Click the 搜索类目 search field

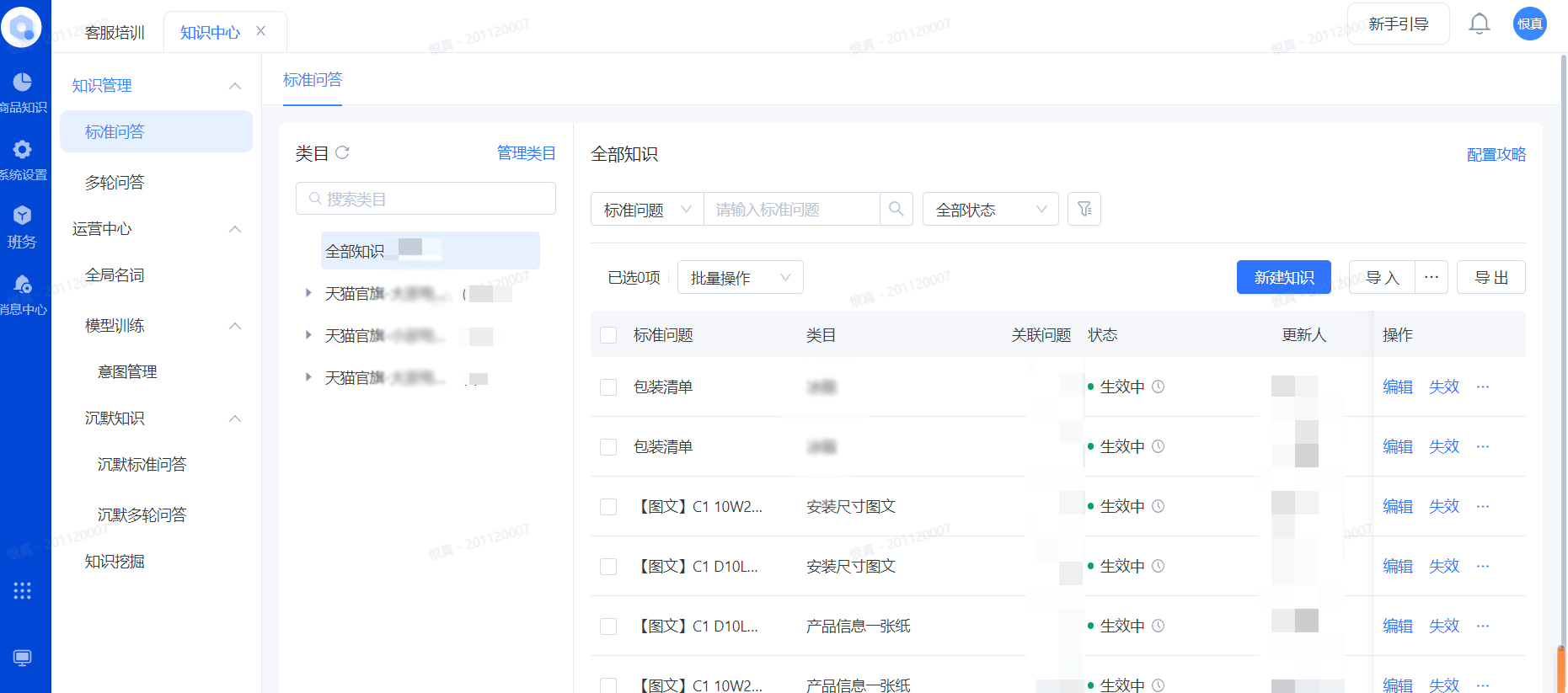coord(425,199)
